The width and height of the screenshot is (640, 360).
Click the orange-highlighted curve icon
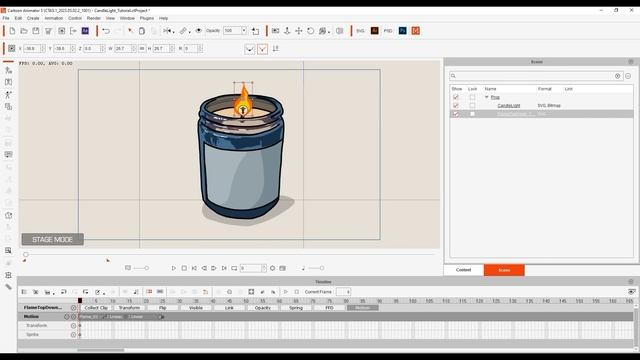tap(262, 49)
